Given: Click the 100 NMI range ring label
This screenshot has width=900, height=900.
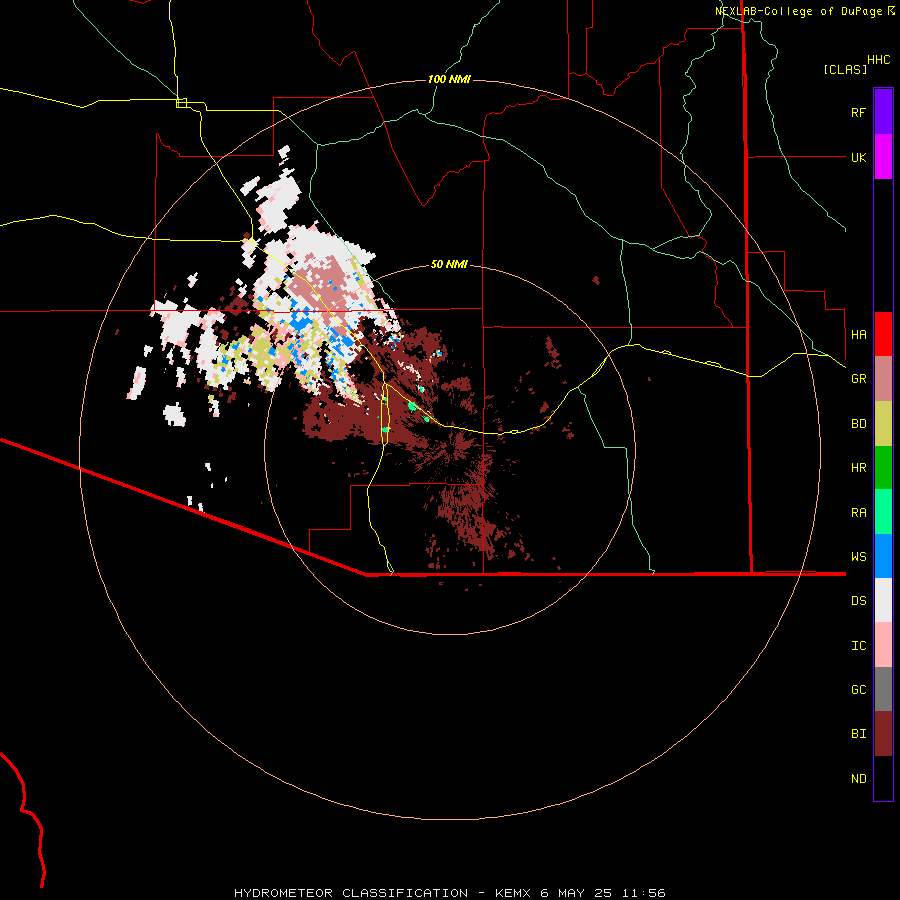Looking at the screenshot, I should point(449,79).
